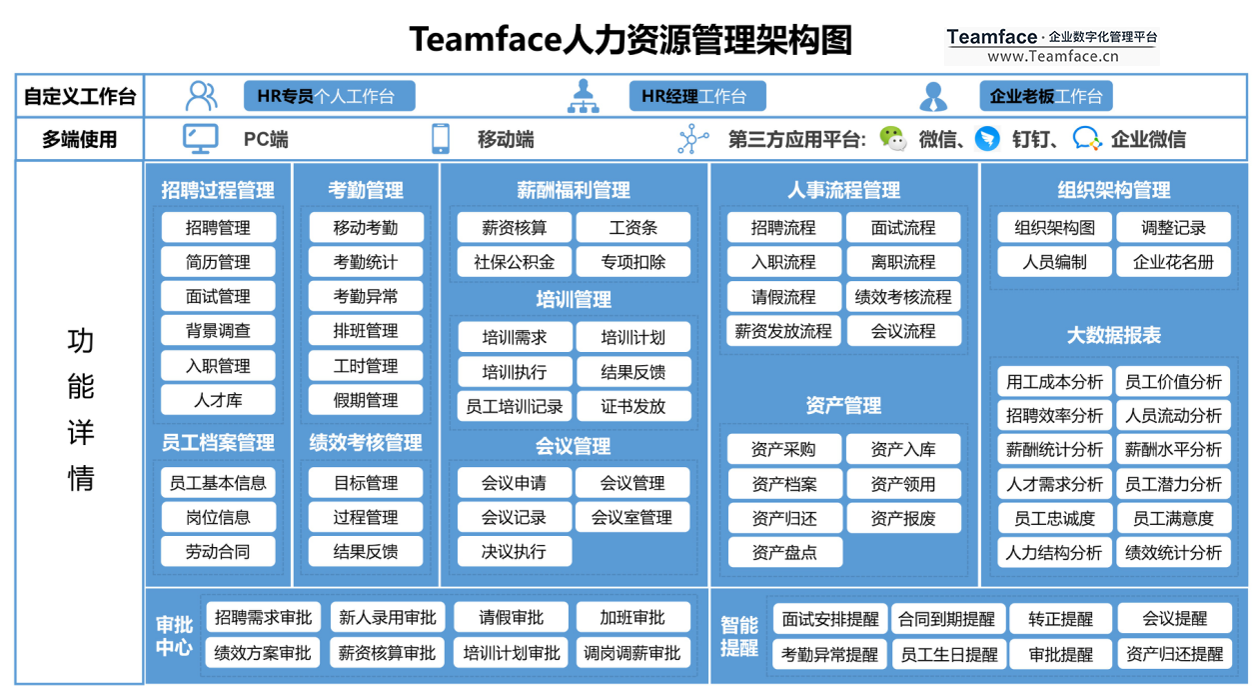Open the HR专员个人工作台 button
1252x686 pixels.
click(x=329, y=96)
